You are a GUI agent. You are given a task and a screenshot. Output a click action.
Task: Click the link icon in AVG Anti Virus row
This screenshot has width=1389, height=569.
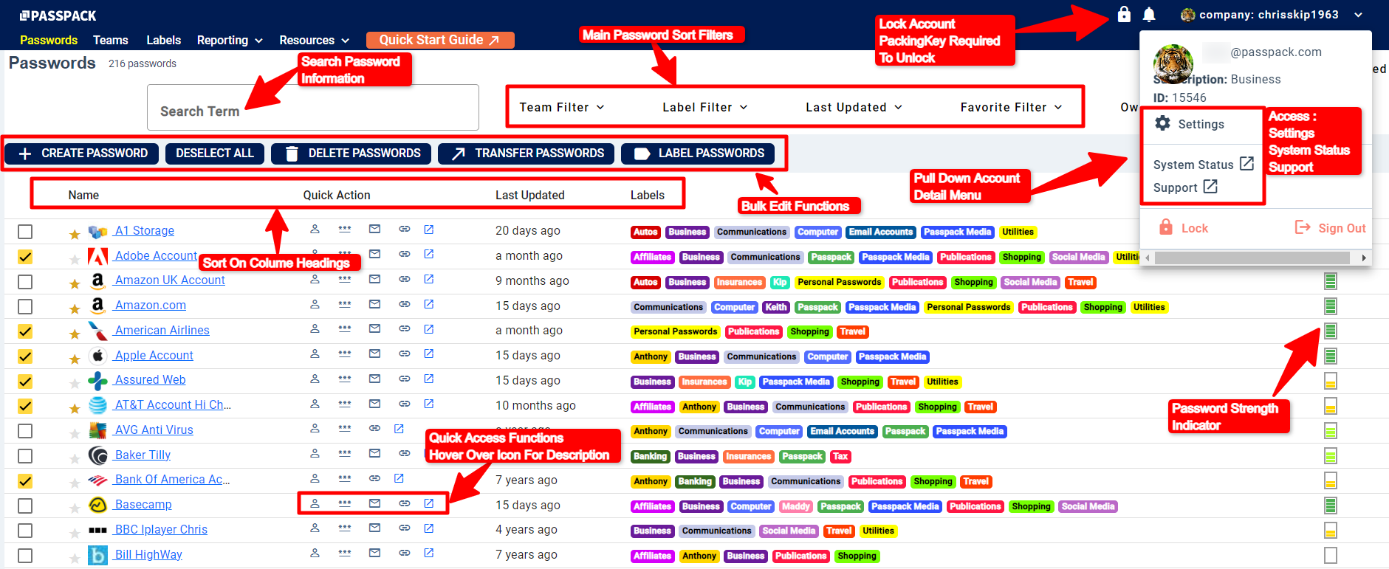coord(375,429)
